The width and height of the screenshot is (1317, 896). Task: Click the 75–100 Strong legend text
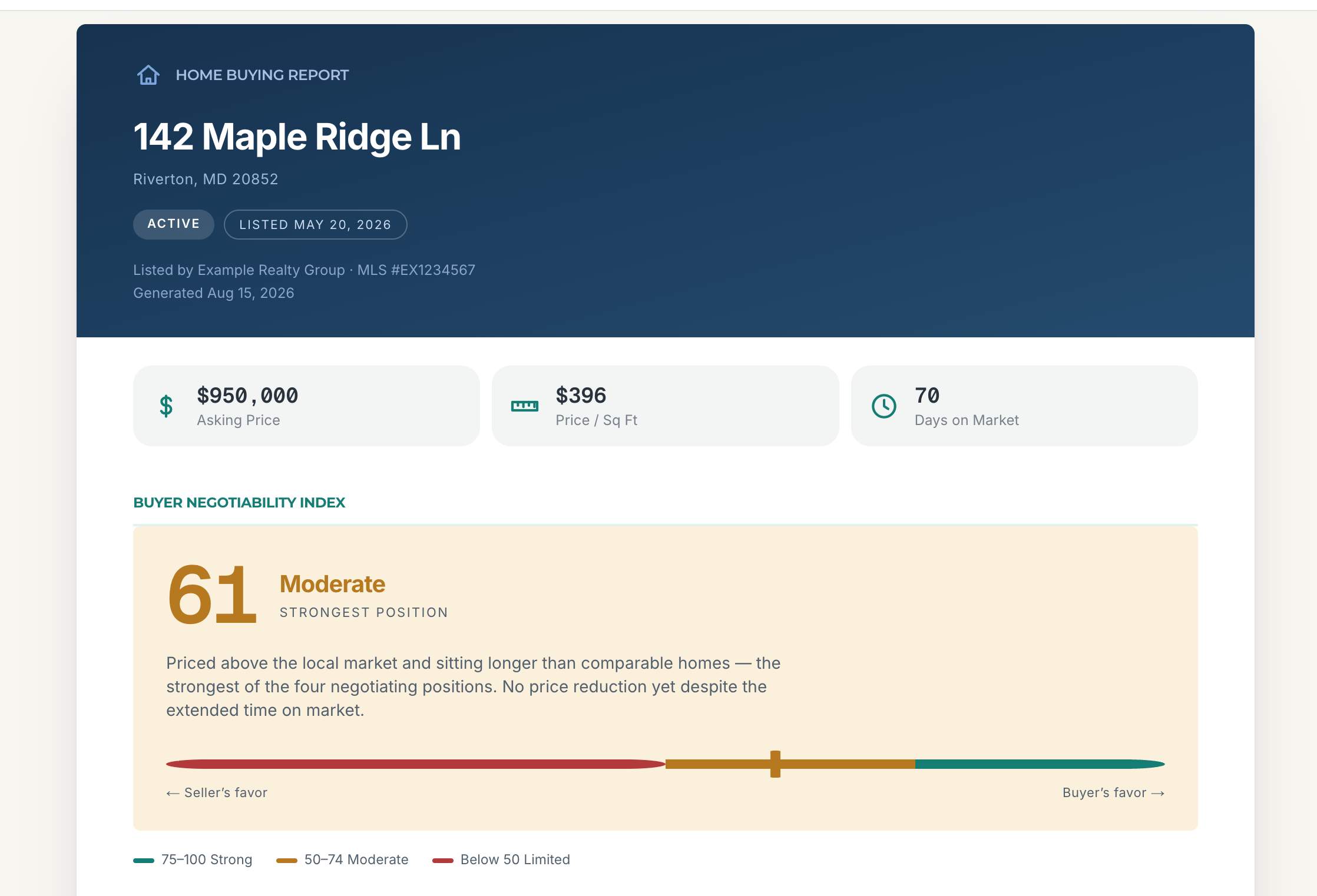(x=207, y=860)
